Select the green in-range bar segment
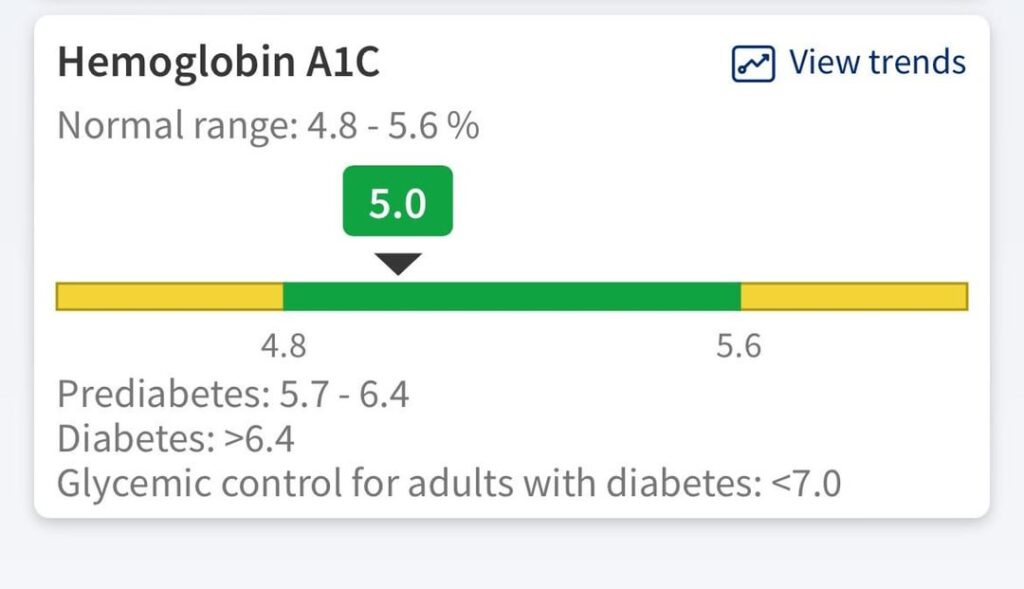This screenshot has width=1024, height=589. [x=510, y=294]
